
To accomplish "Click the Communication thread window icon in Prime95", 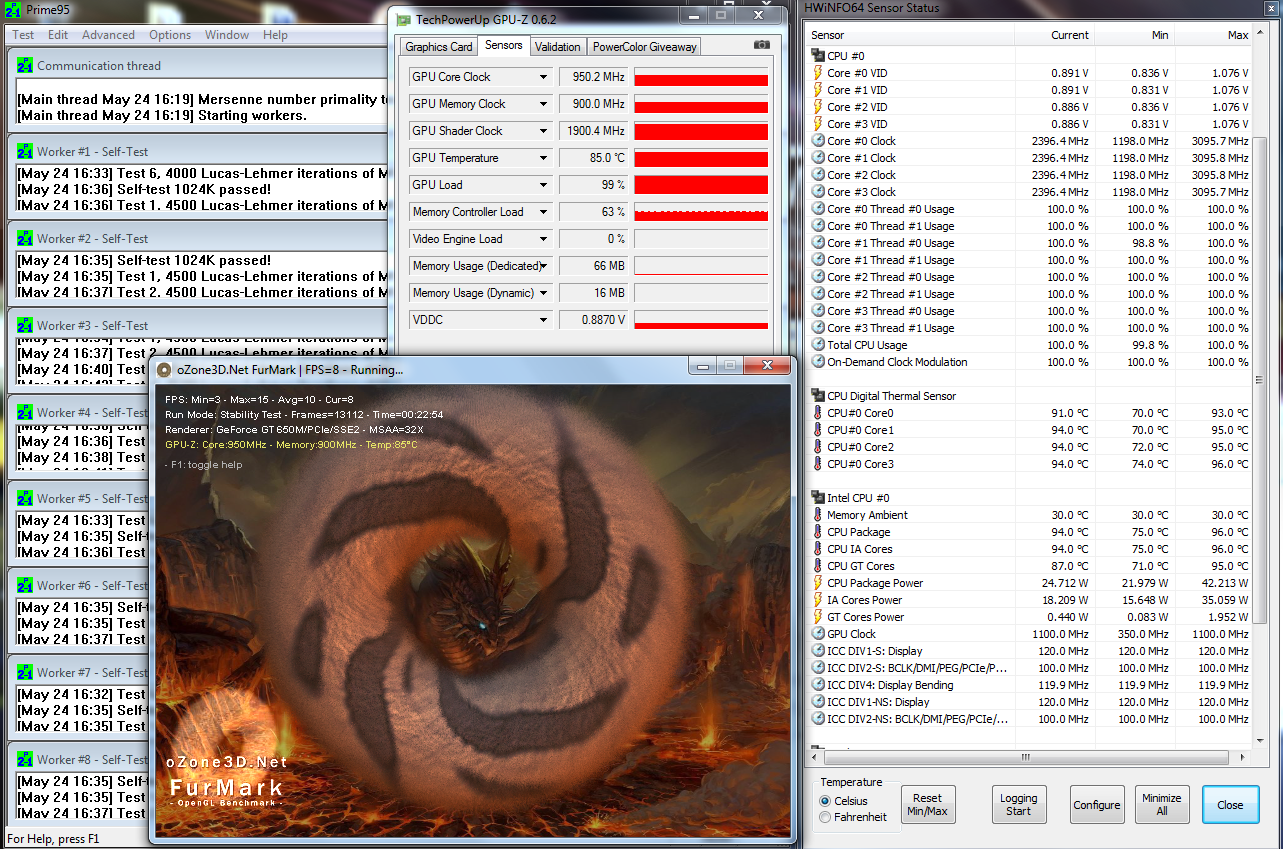I will (x=26, y=66).
